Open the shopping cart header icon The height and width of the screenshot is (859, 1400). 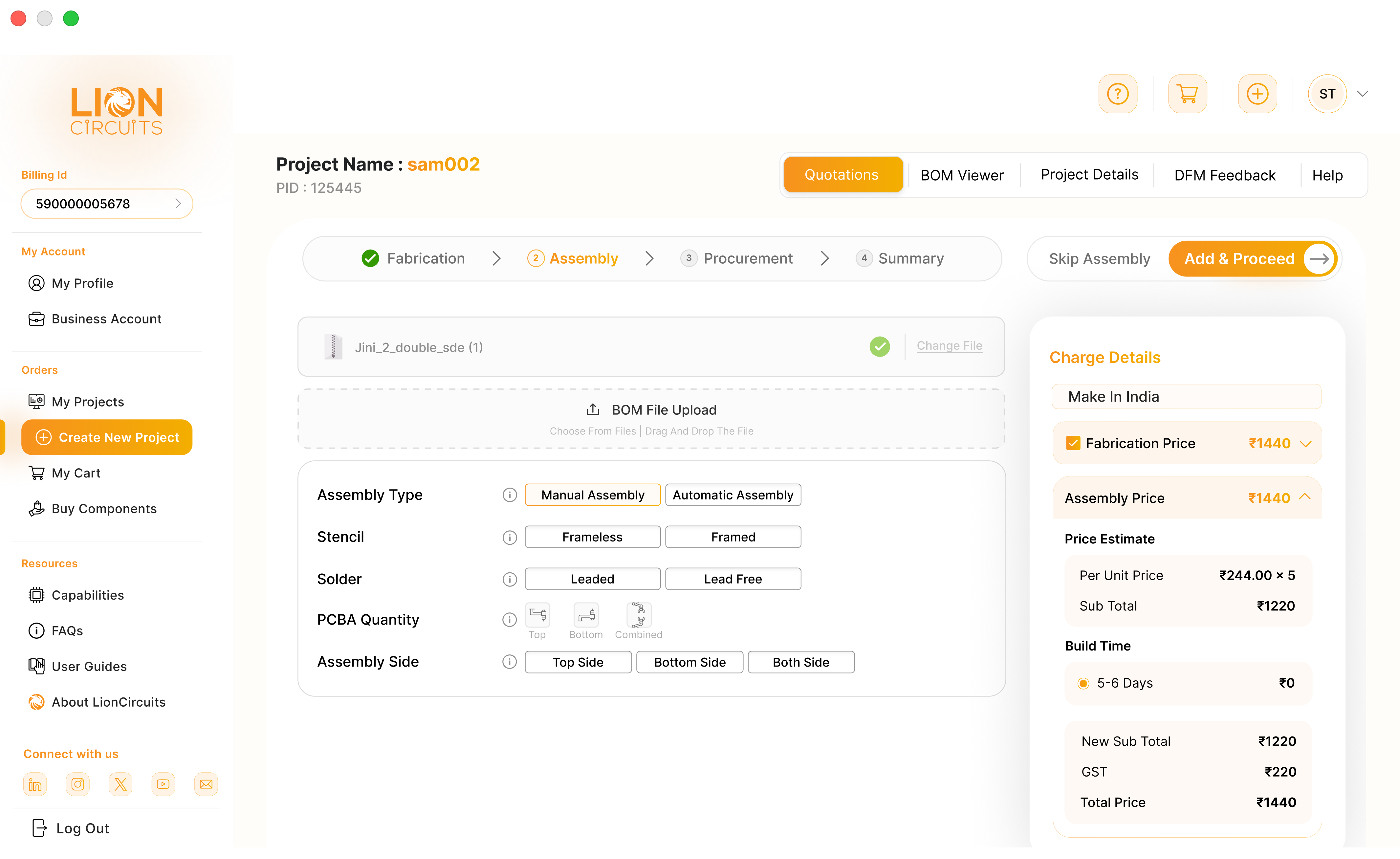pos(1187,94)
